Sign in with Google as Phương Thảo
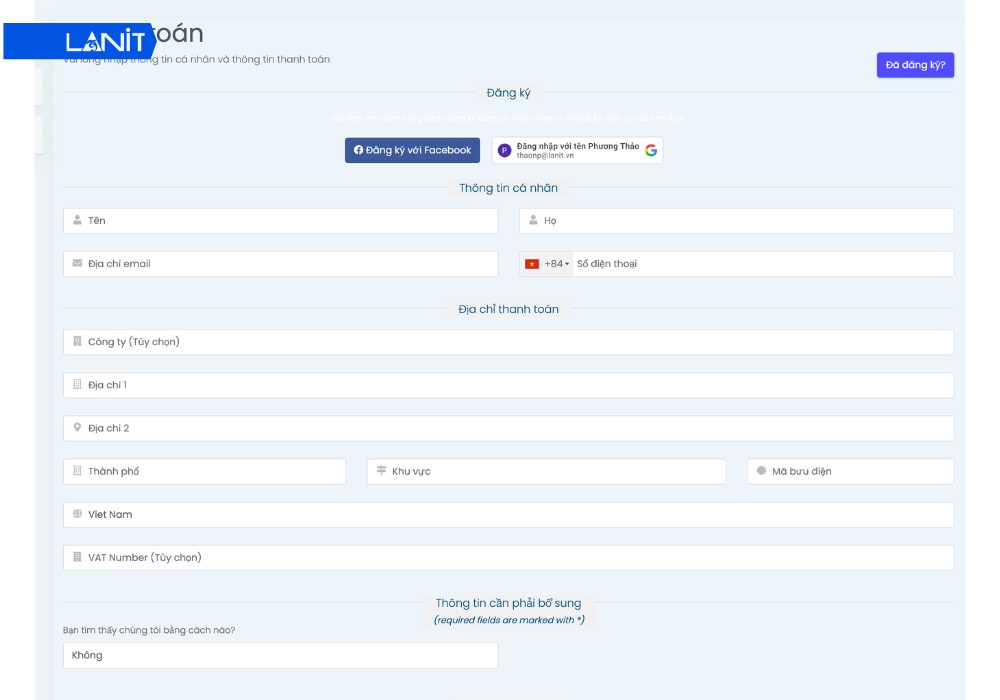The image size is (1000, 700). [x=577, y=150]
